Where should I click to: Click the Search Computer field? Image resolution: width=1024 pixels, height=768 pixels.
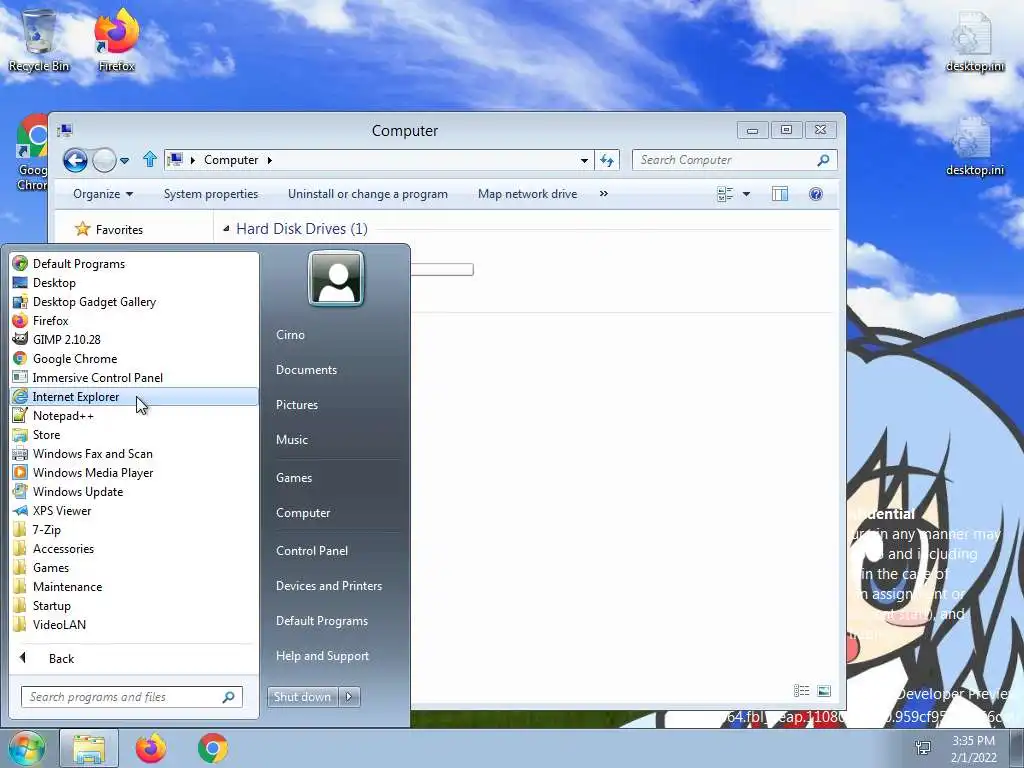click(x=734, y=160)
